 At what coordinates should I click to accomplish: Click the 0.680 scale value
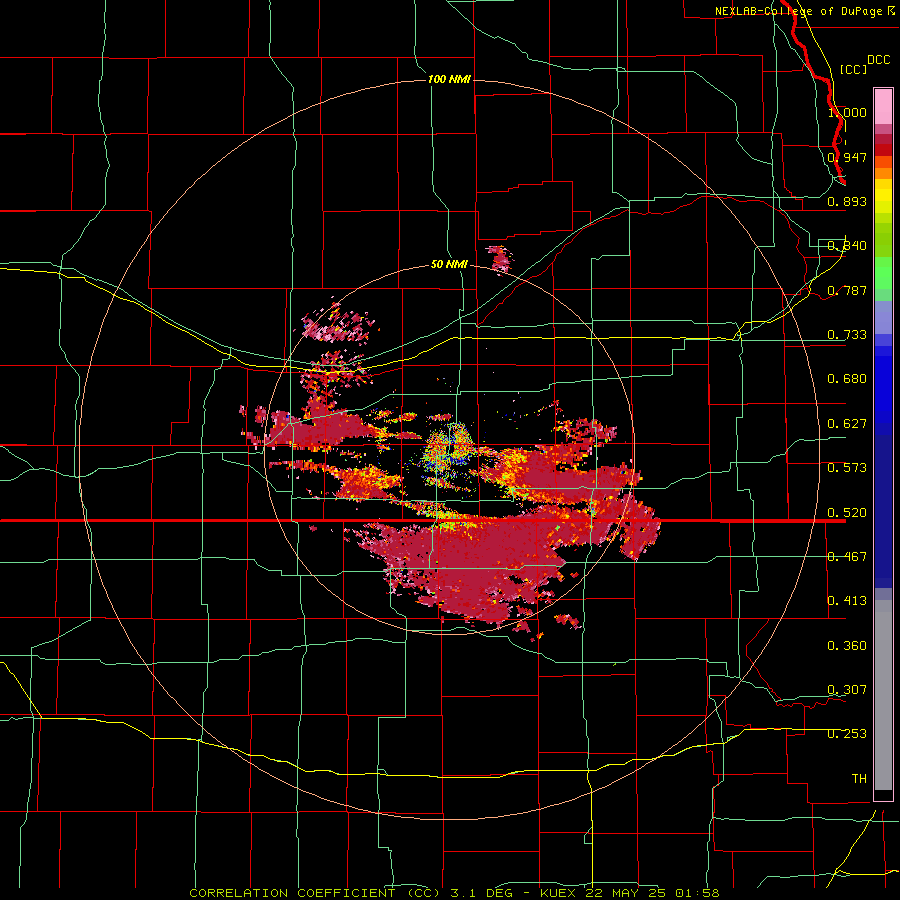847,379
